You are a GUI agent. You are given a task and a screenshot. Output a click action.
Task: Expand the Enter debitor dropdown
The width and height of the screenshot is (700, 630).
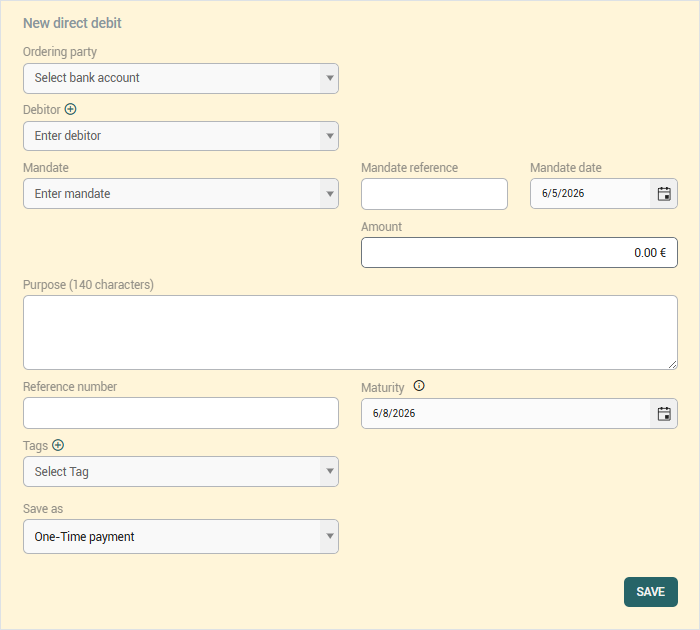[x=181, y=136]
